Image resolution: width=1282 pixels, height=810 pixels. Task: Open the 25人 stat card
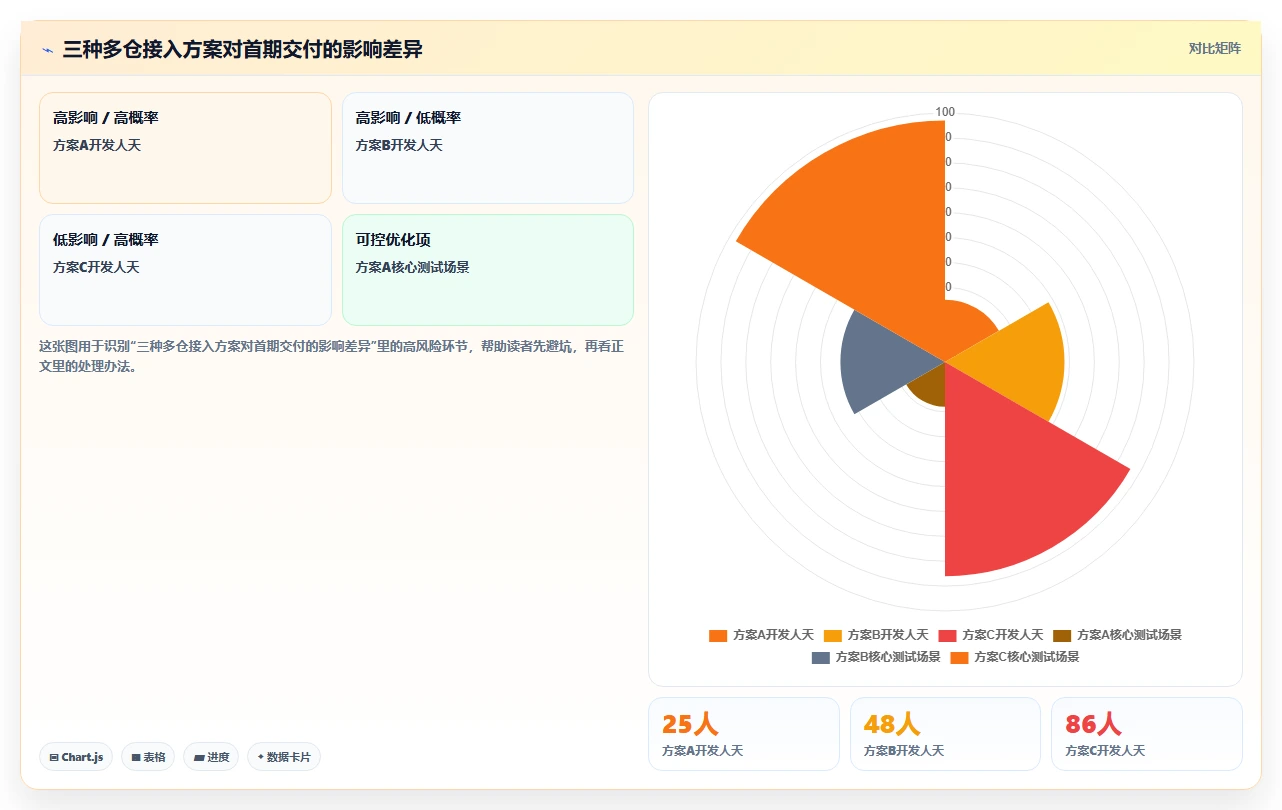[744, 734]
